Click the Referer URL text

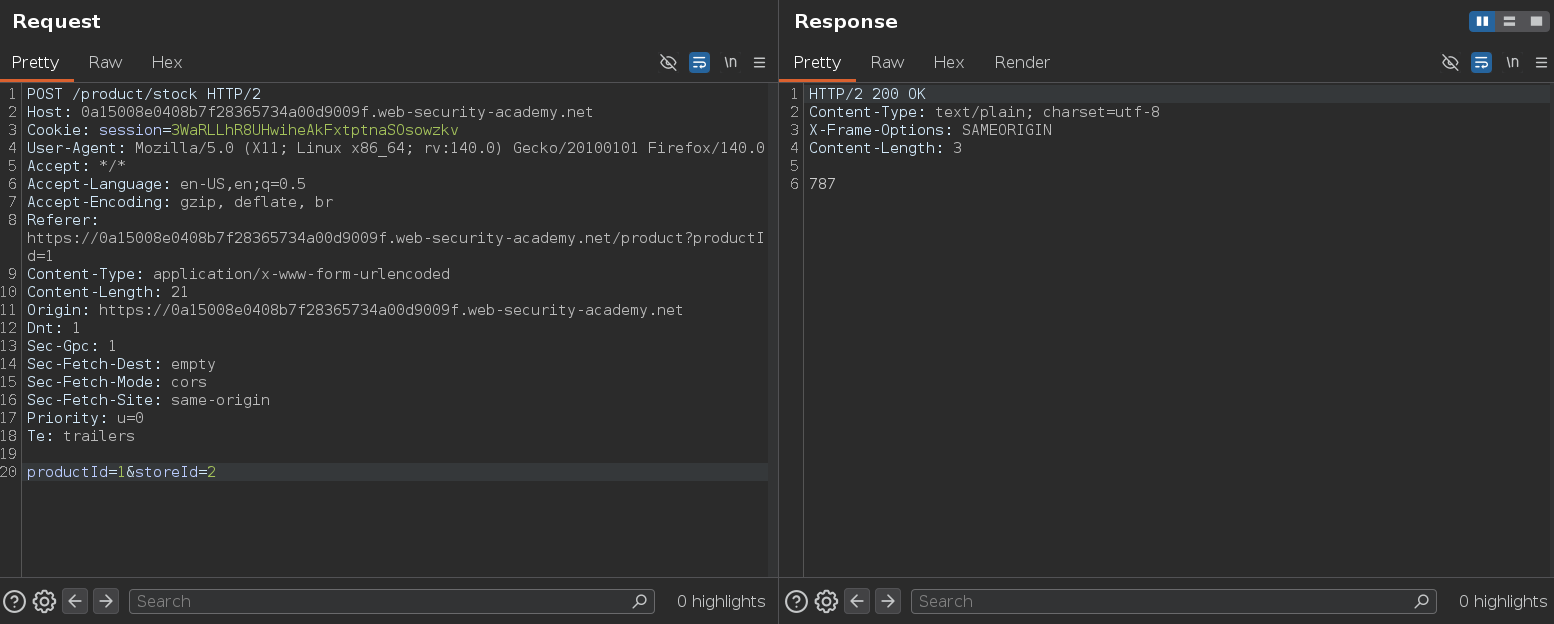[x=396, y=247]
